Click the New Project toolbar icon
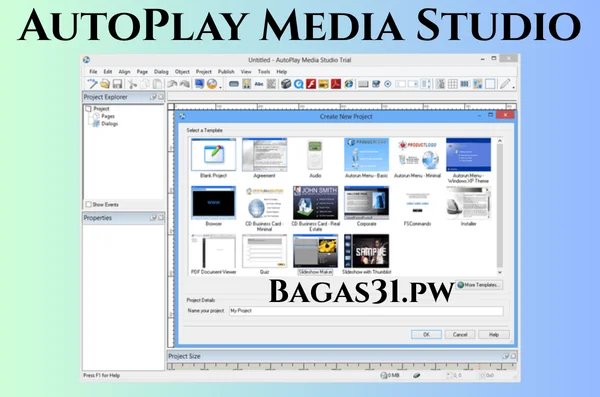This screenshot has width=600, height=397. pos(92,83)
